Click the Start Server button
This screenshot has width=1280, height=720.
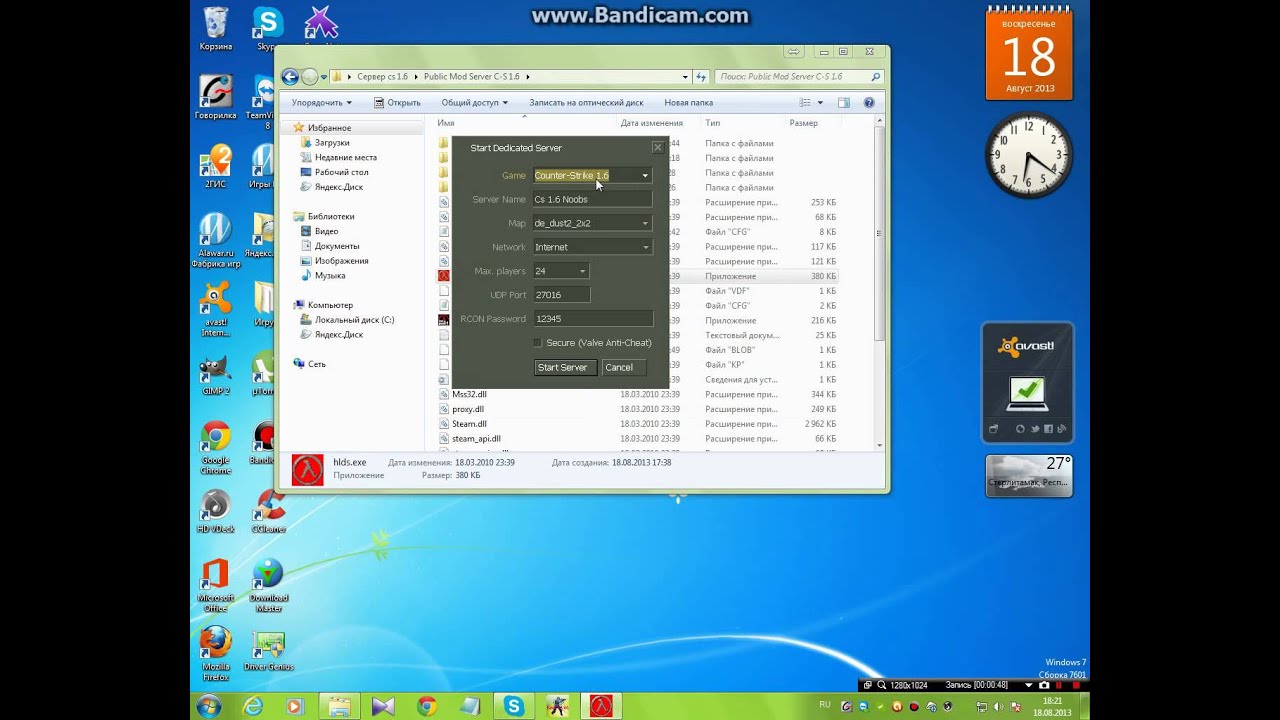pyautogui.click(x=565, y=367)
